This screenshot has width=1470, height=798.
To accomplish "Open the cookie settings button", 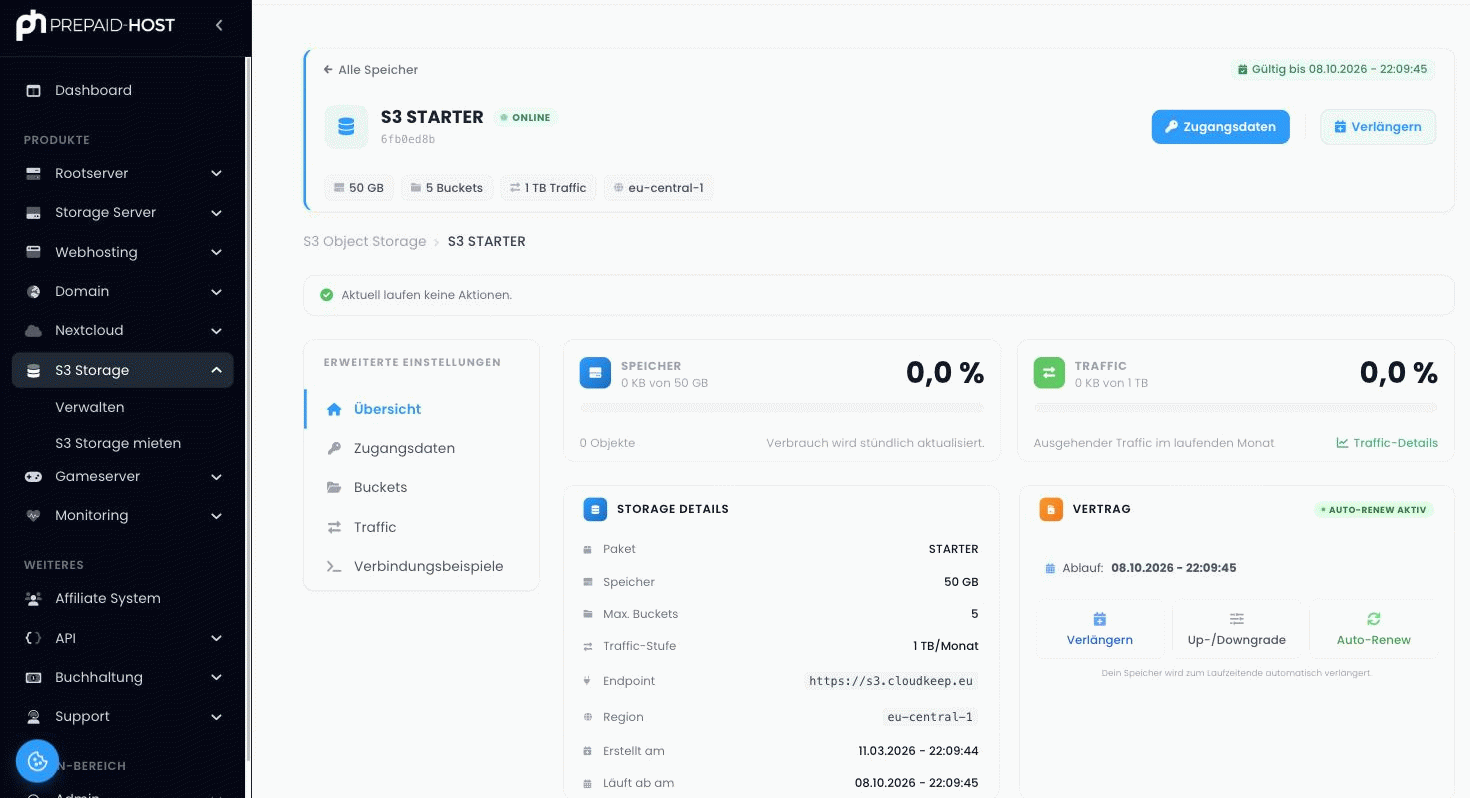I will coord(38,761).
